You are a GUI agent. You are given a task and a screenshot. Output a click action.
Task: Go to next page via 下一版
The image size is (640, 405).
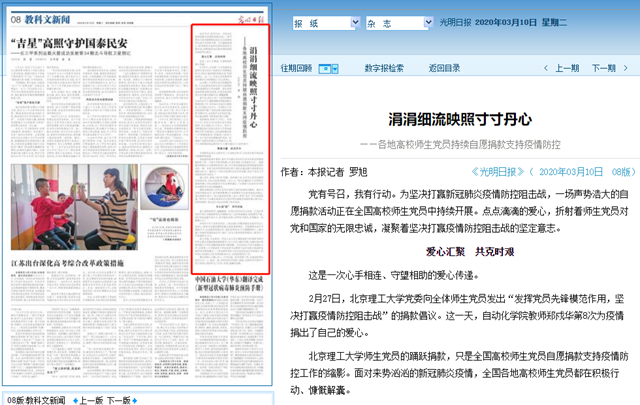119,399
